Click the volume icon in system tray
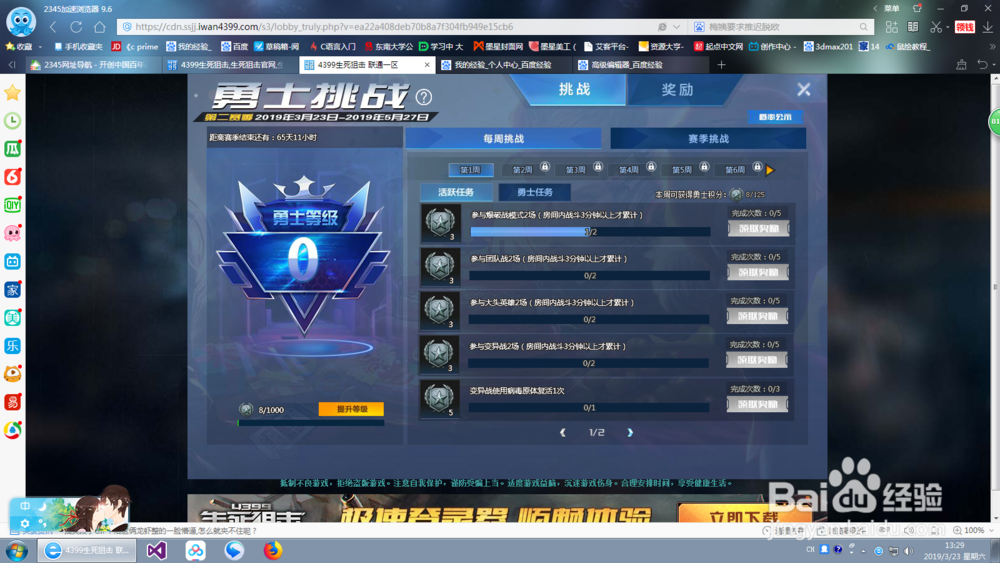This screenshot has height=563, width=1000. point(909,550)
